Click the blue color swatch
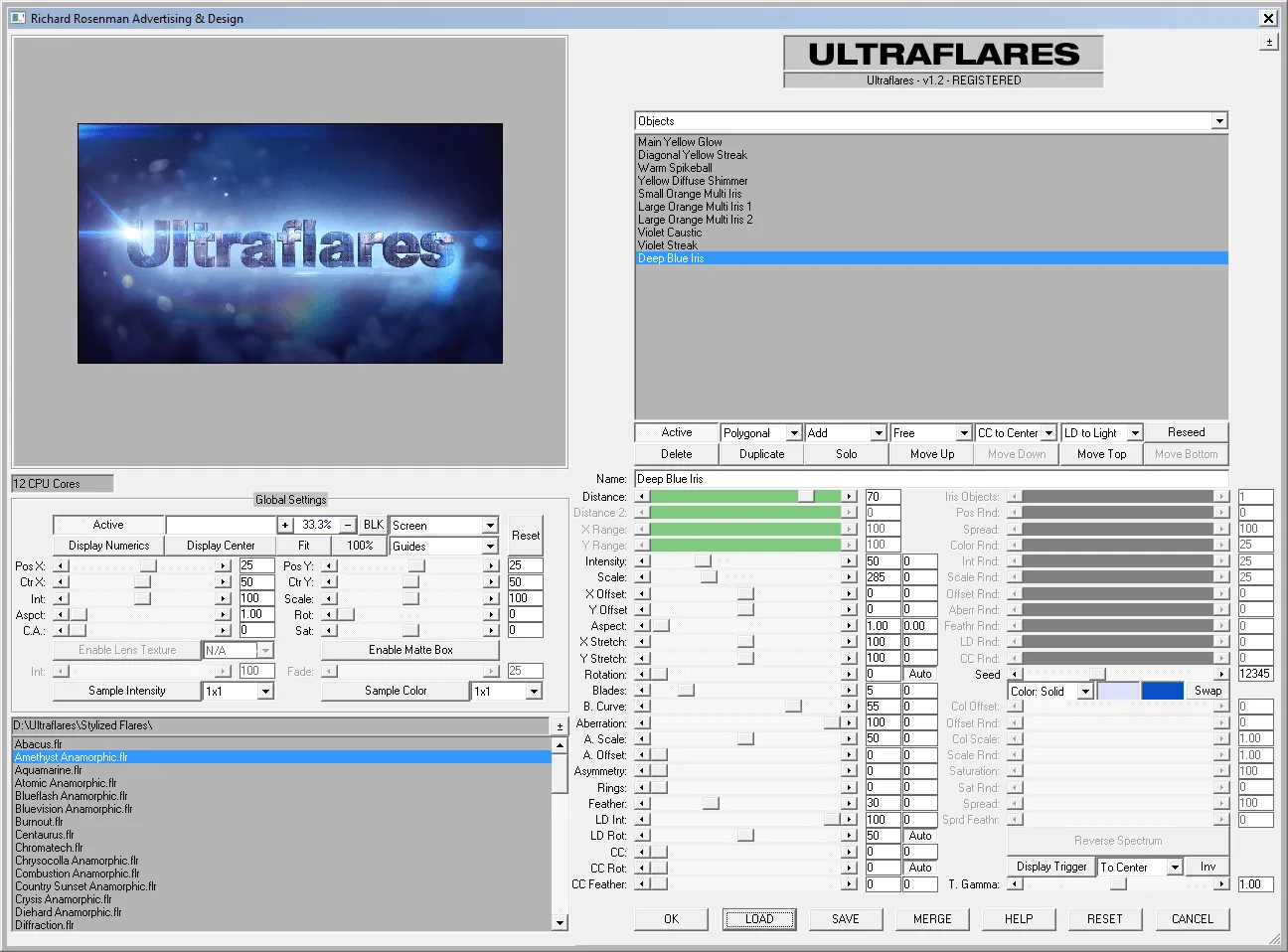Image resolution: width=1288 pixels, height=952 pixels. [1163, 690]
